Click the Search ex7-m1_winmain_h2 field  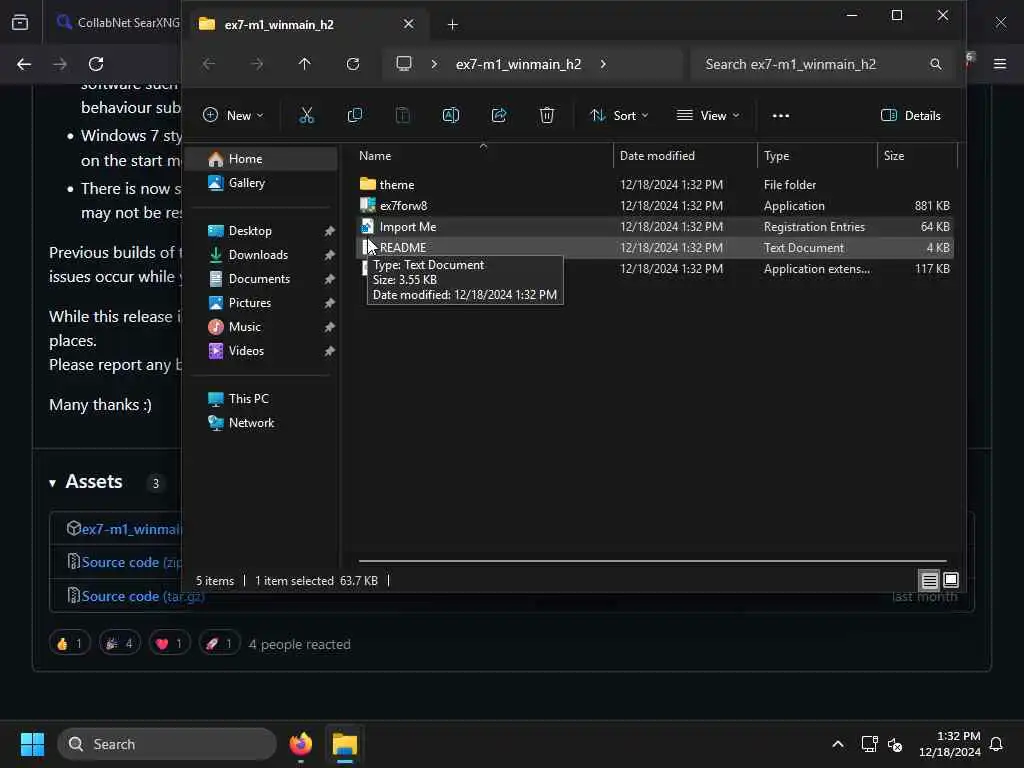824,64
